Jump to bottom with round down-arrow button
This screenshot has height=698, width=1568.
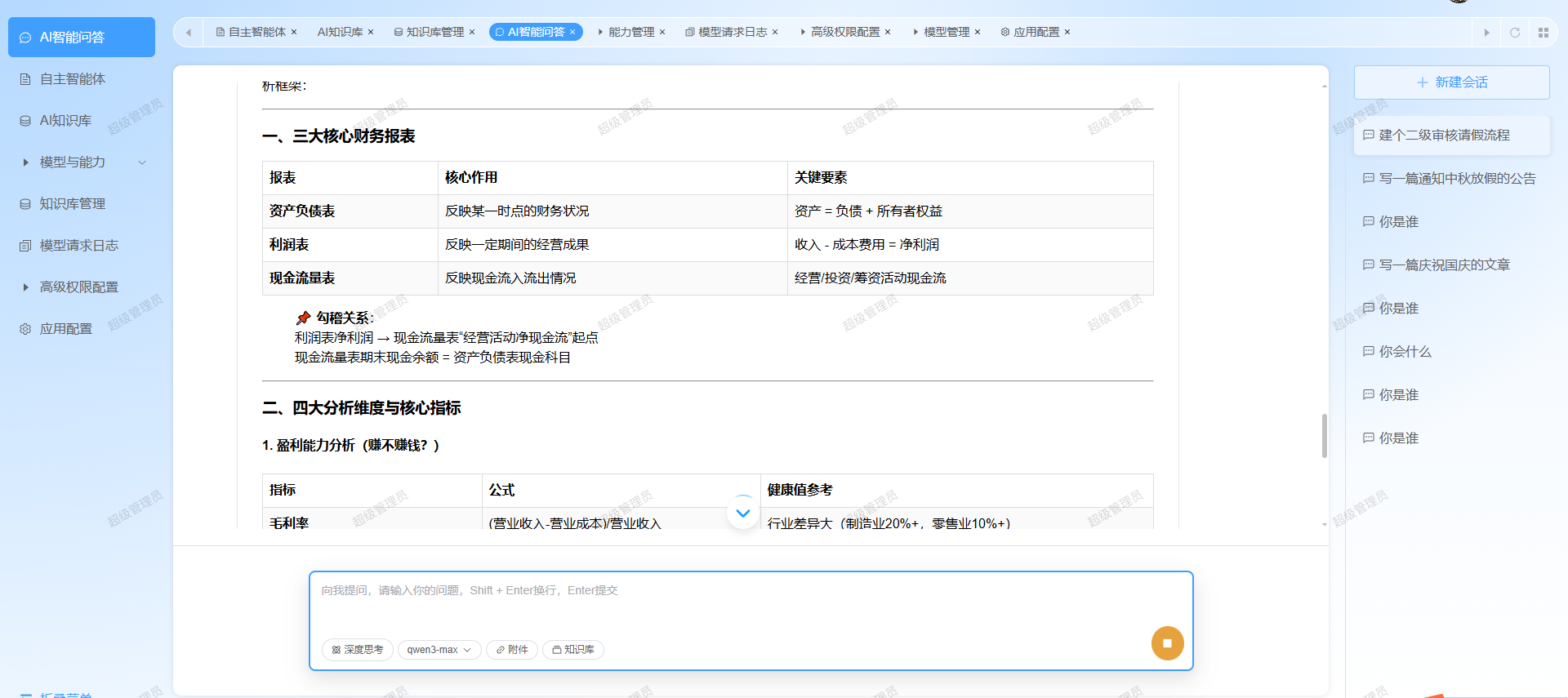pyautogui.click(x=743, y=513)
